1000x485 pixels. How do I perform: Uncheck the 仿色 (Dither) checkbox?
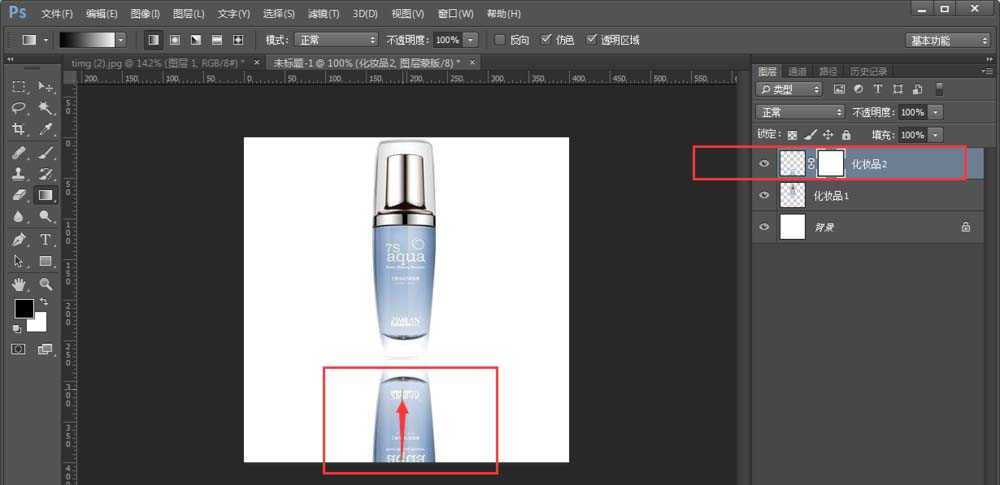click(546, 40)
